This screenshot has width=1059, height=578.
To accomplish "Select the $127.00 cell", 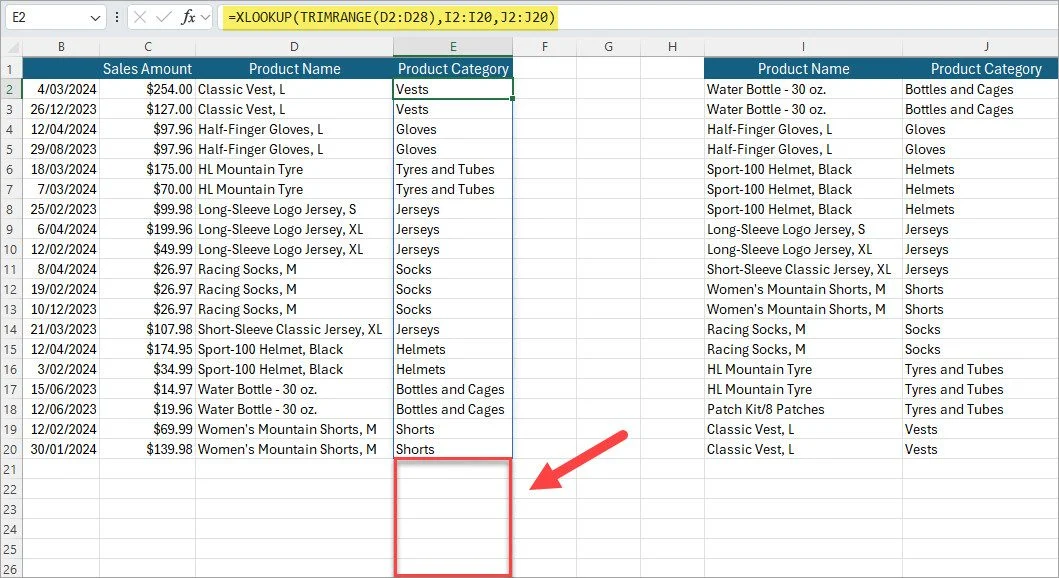I will (147, 109).
